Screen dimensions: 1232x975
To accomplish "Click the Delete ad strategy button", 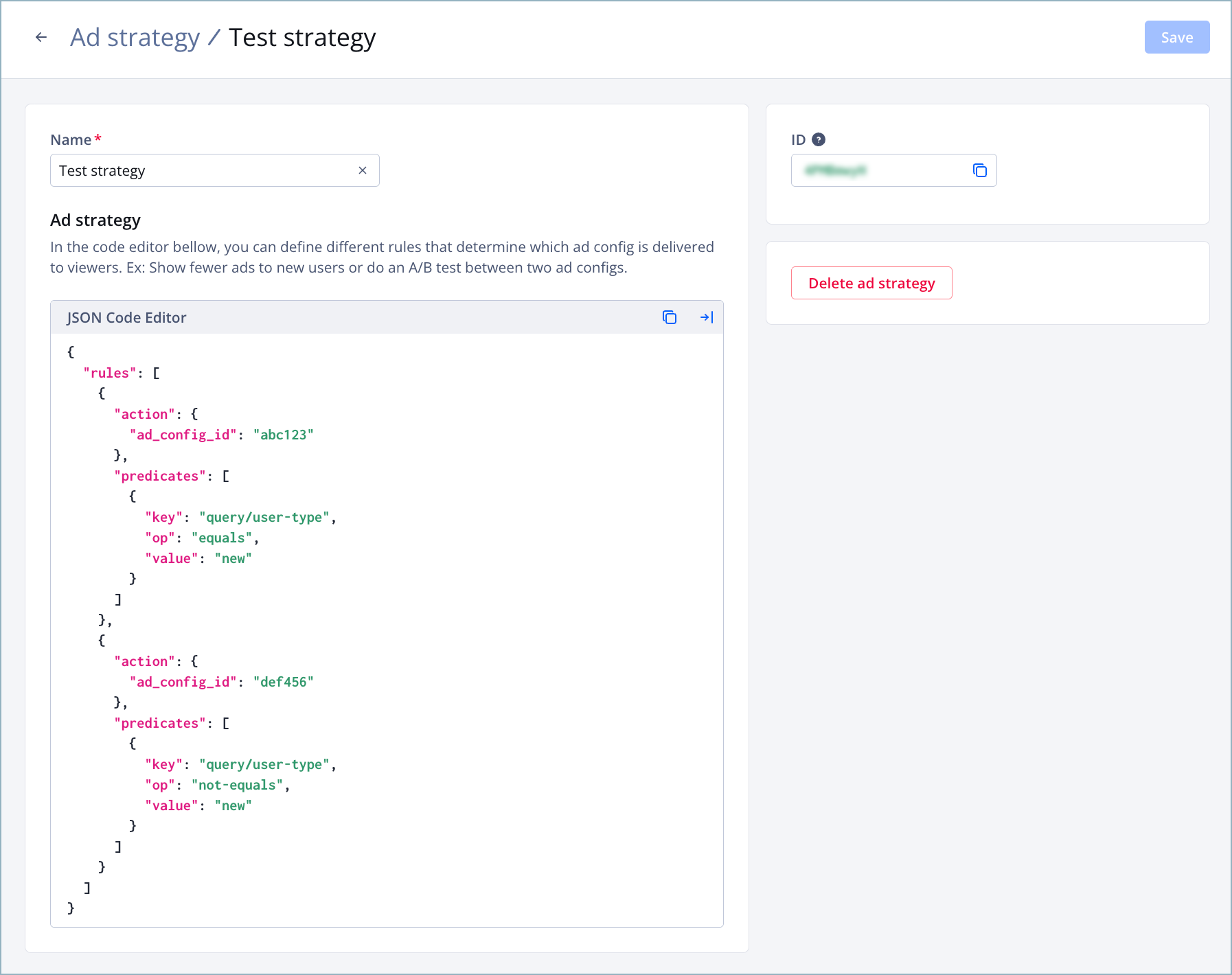I will pos(871,283).
